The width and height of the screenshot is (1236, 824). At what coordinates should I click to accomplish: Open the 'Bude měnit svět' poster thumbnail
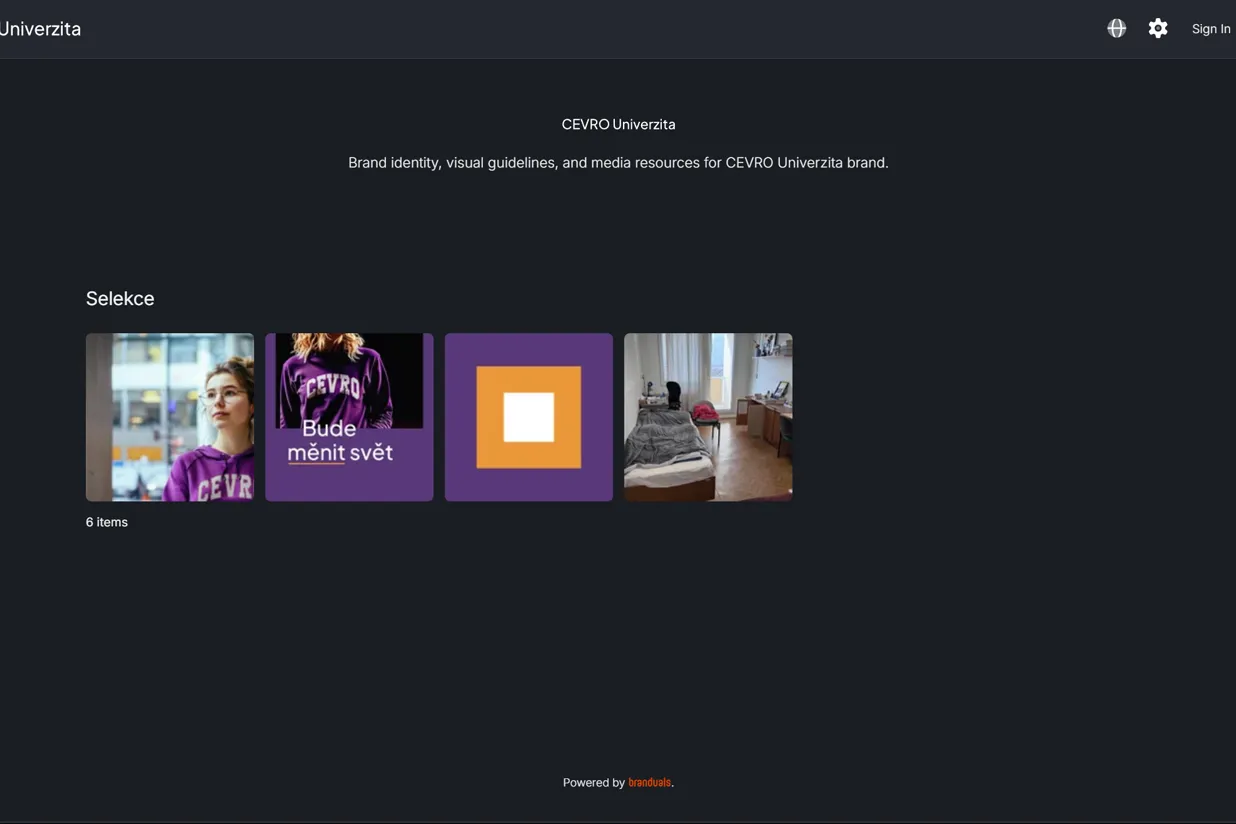(x=349, y=417)
